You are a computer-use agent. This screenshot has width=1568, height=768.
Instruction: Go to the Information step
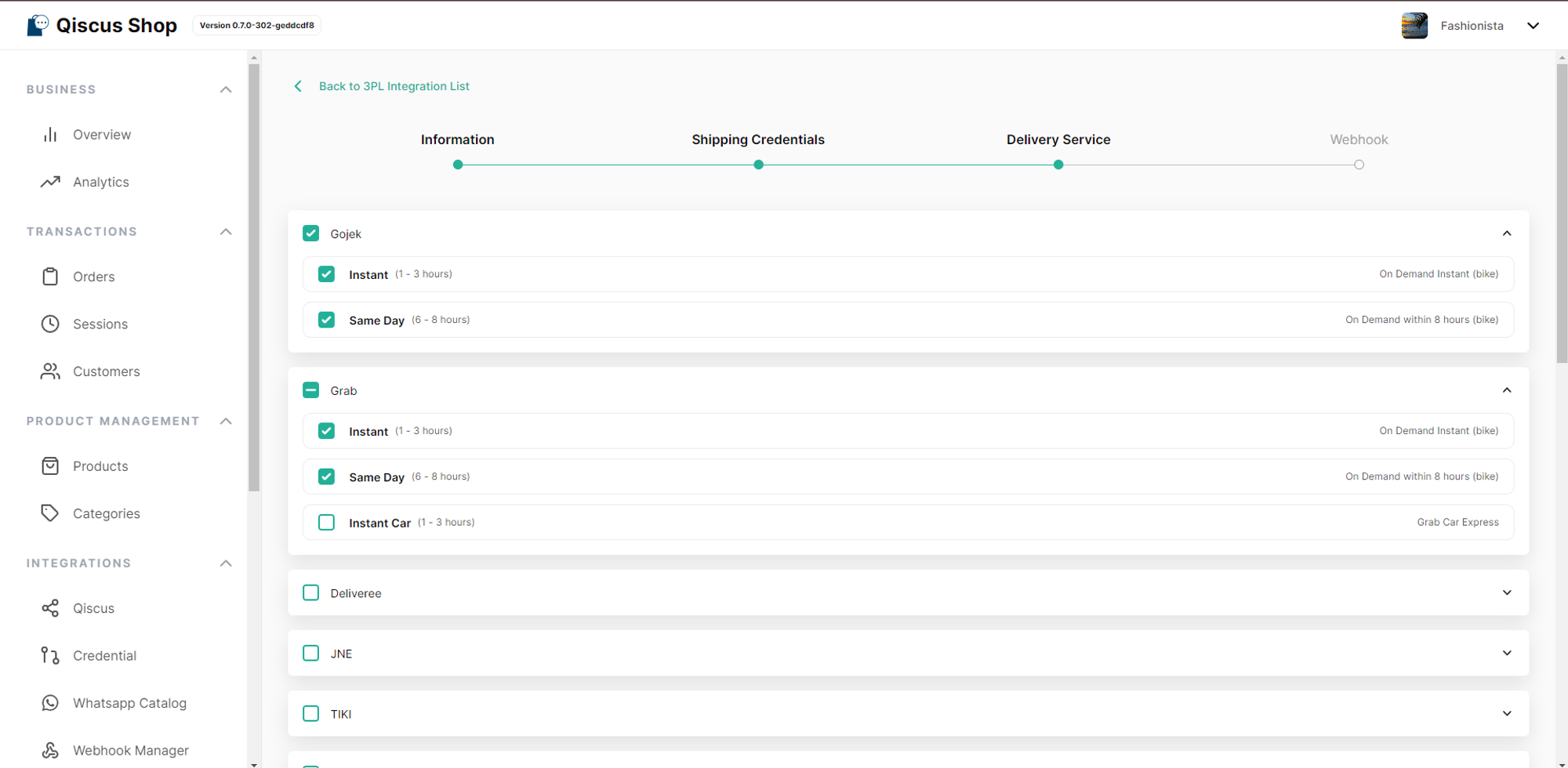coord(458,139)
